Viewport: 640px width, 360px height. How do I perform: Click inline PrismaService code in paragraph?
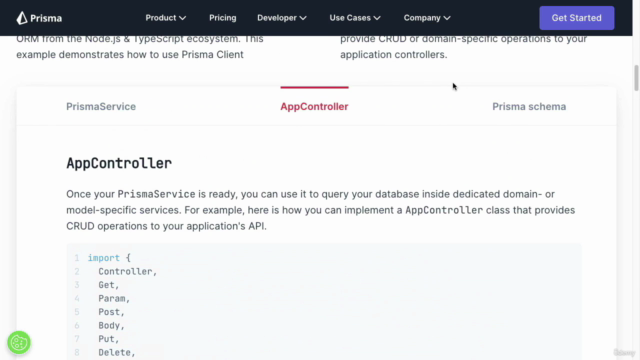[156, 194]
